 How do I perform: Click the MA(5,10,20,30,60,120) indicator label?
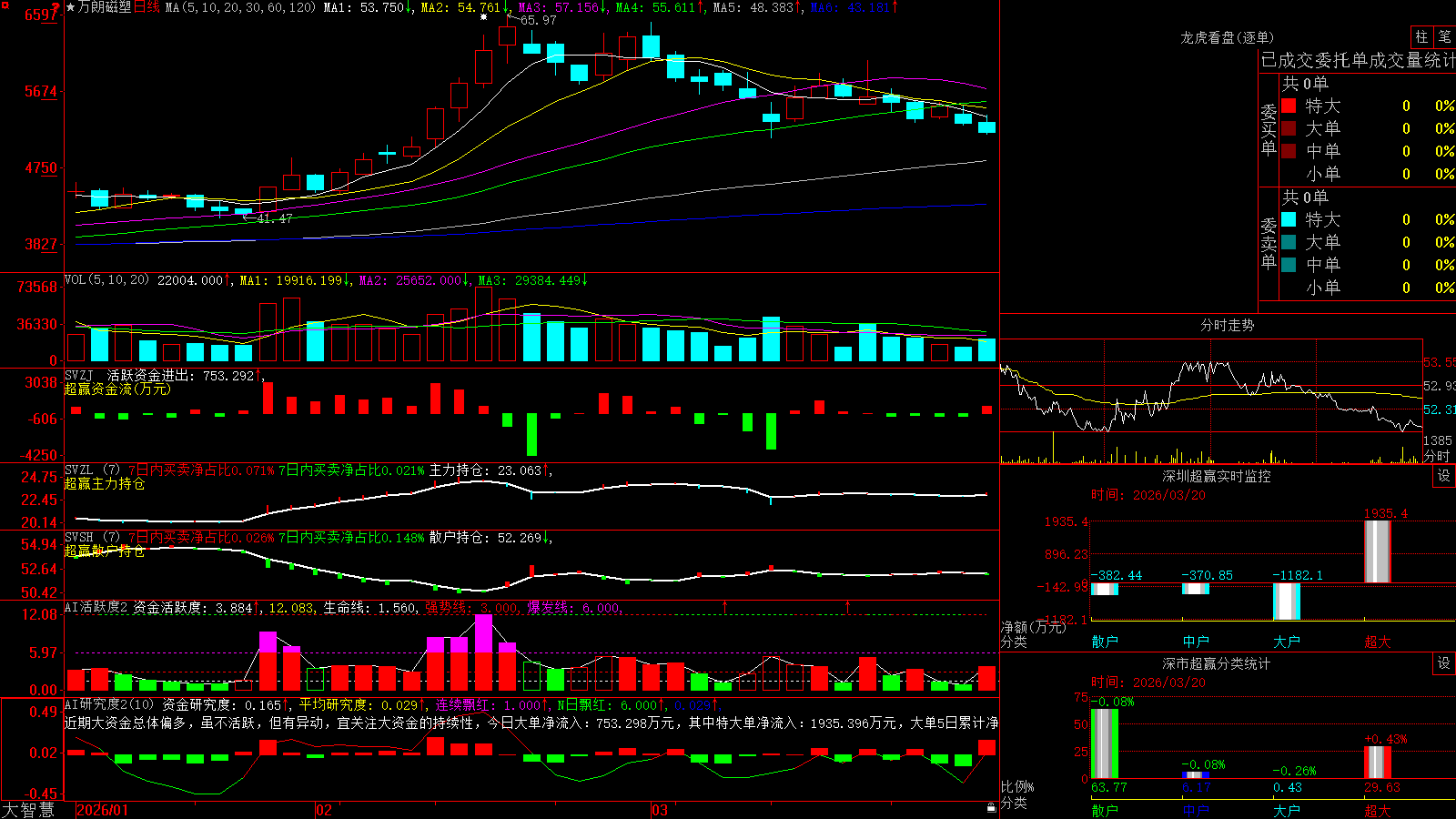click(x=241, y=7)
